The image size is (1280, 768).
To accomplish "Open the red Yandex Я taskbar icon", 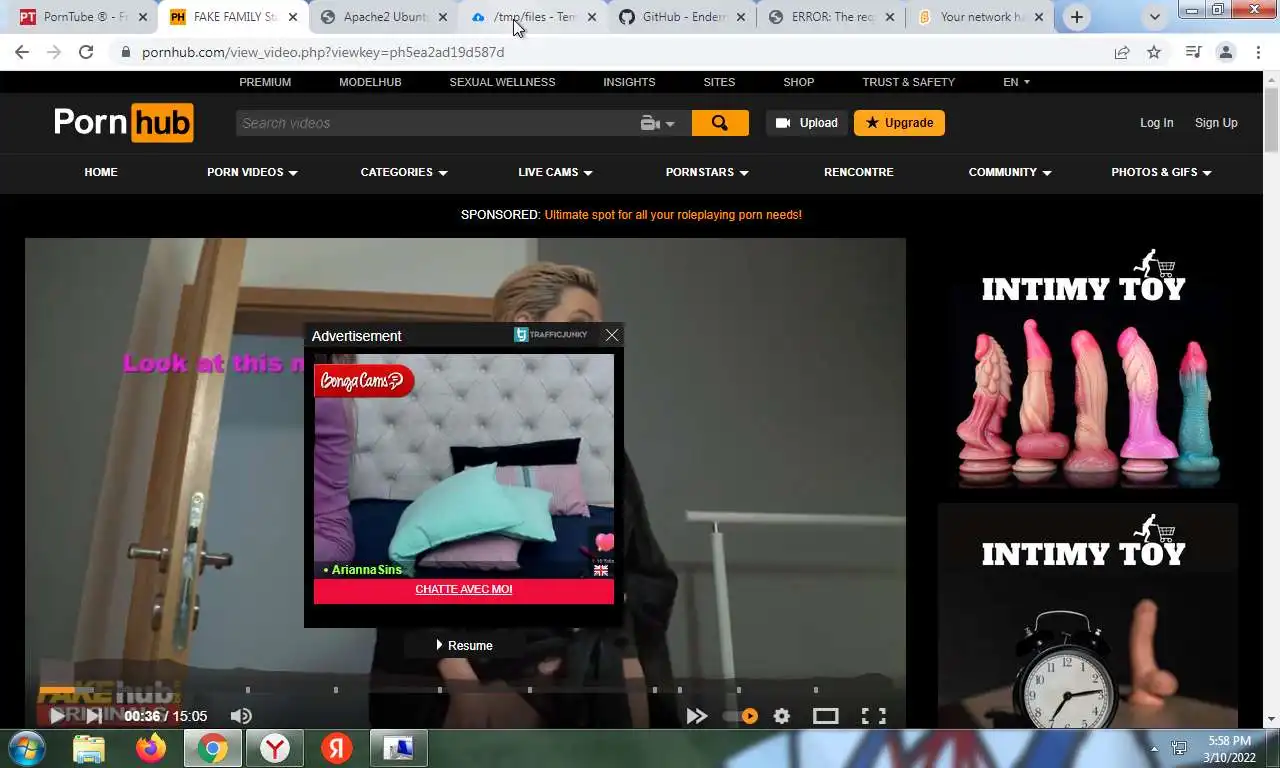I will click(336, 748).
